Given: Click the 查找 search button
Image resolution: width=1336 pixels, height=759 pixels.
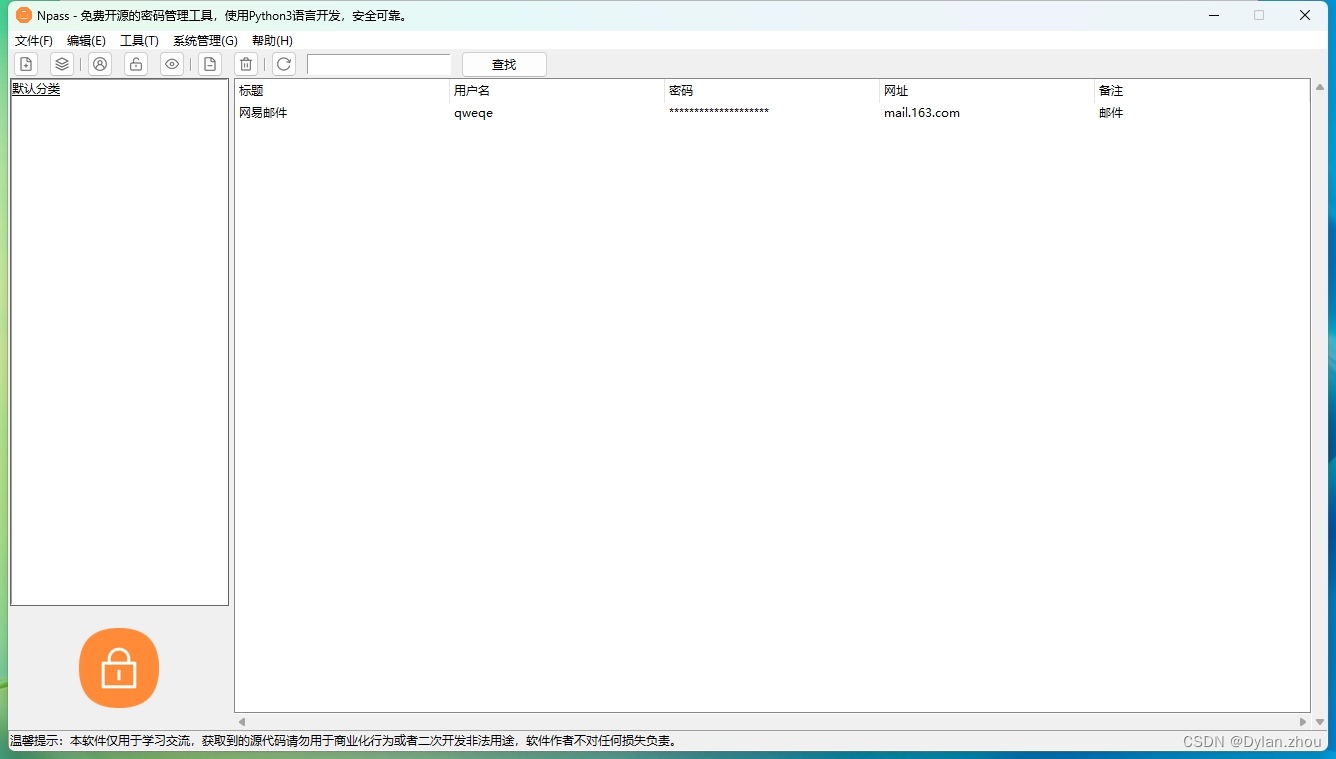Looking at the screenshot, I should (503, 63).
